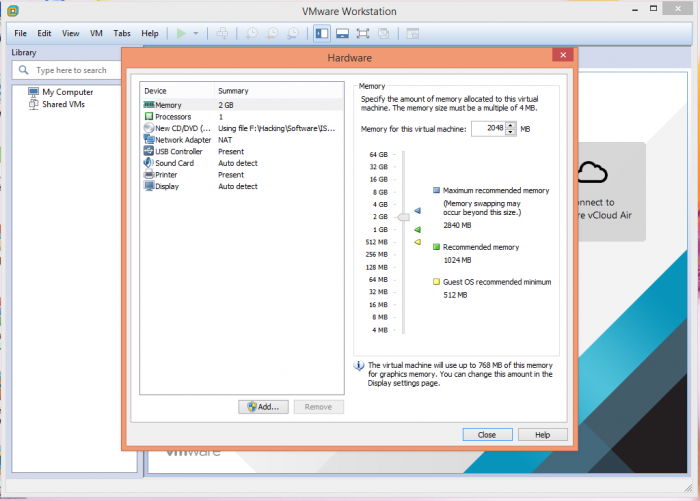Open the Tabs menu

(x=122, y=33)
